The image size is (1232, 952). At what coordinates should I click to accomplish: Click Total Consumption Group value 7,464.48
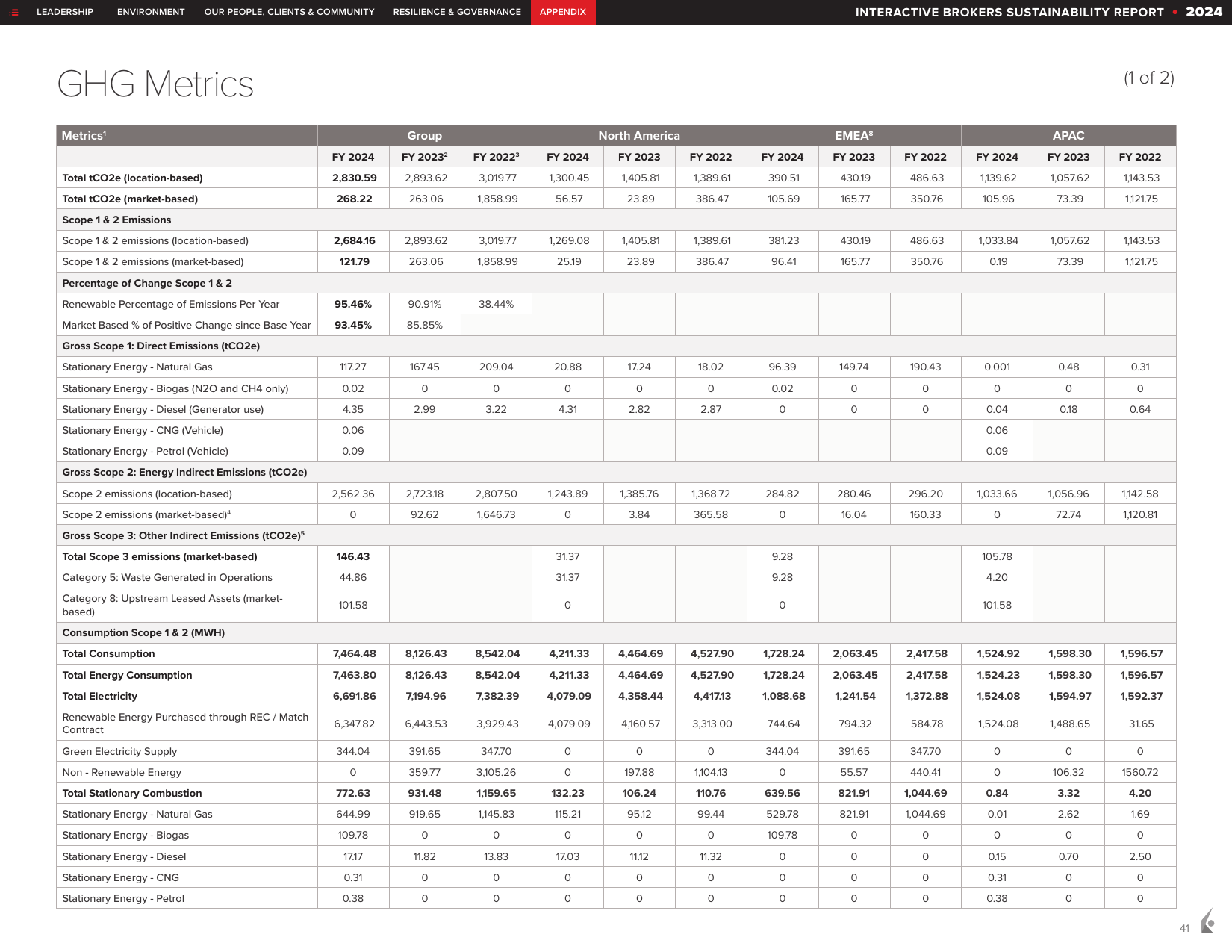(x=354, y=653)
